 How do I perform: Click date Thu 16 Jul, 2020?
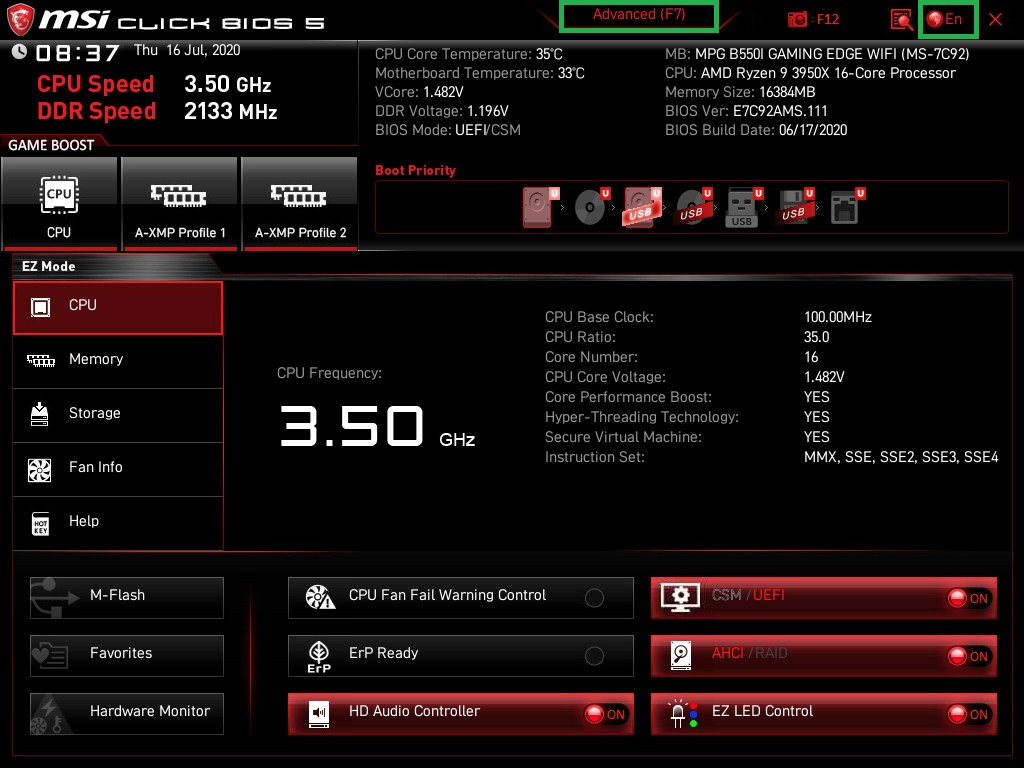click(187, 50)
